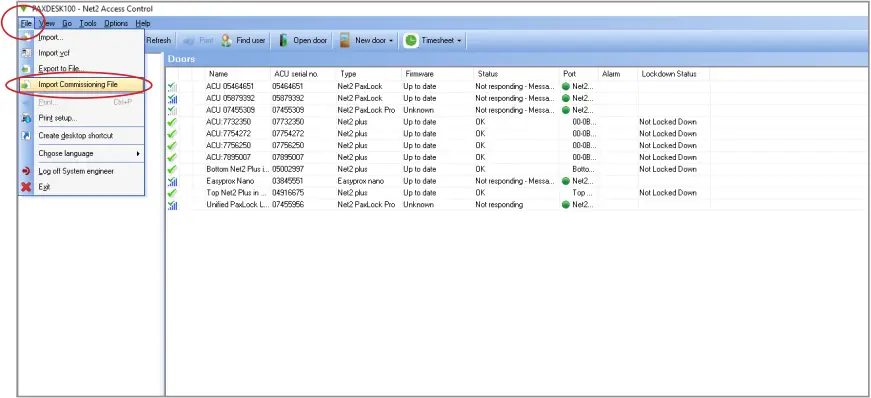Click the Open door toolbar icon
This screenshot has height=398, width=871.
[x=283, y=40]
